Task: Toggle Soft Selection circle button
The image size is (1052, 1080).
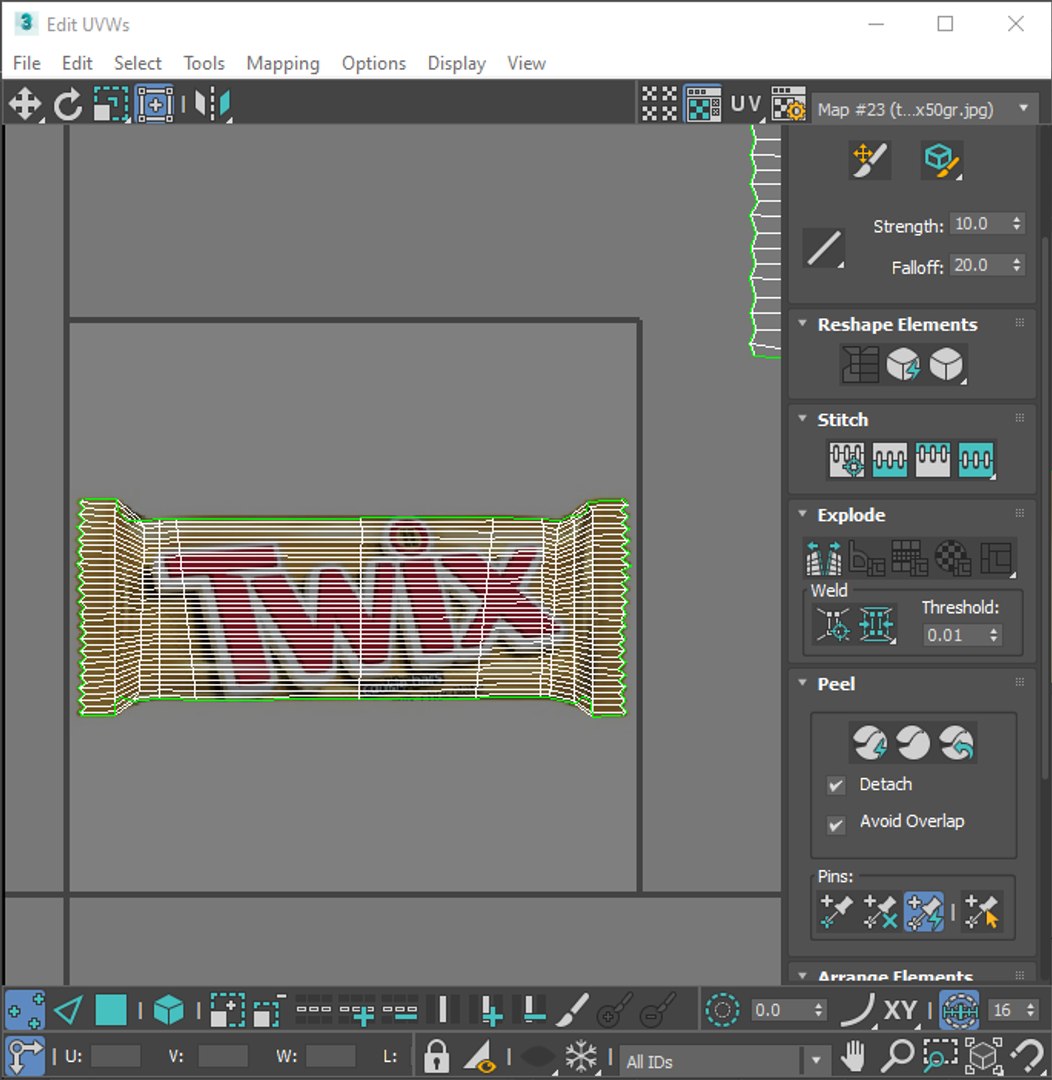Action: pos(722,1010)
